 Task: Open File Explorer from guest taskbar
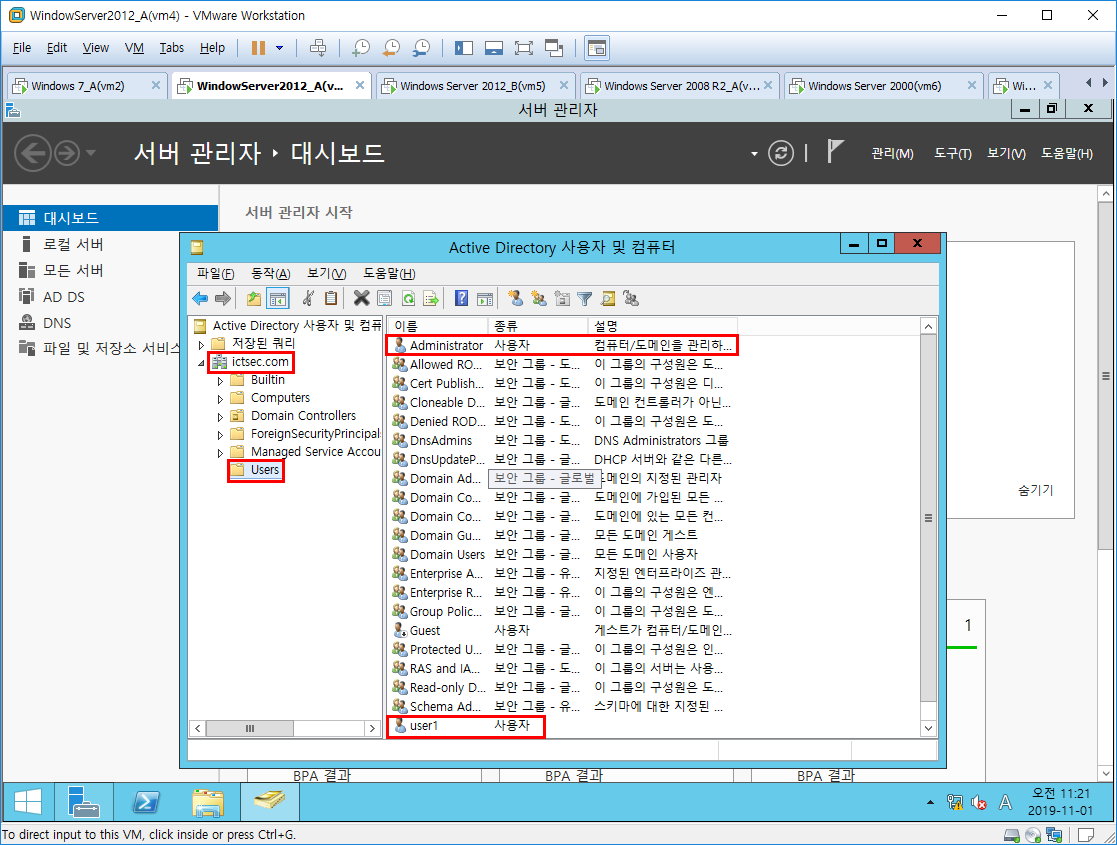tap(208, 802)
